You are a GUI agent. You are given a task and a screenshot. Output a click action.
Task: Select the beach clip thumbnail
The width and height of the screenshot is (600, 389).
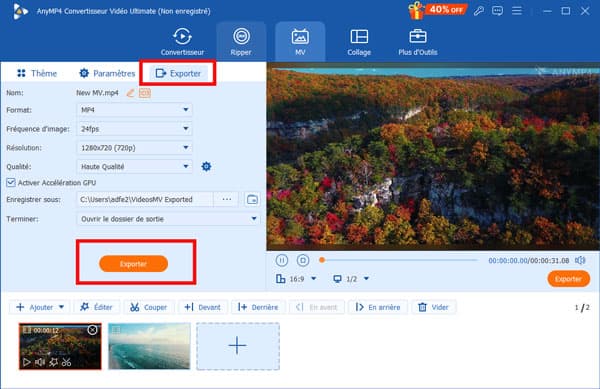click(x=149, y=346)
